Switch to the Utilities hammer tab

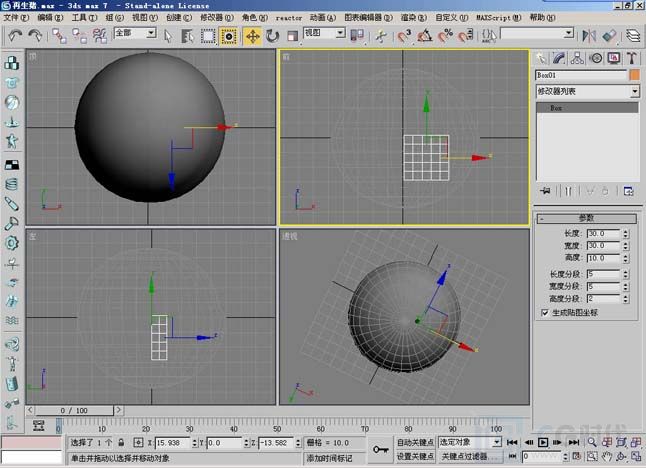pos(632,58)
